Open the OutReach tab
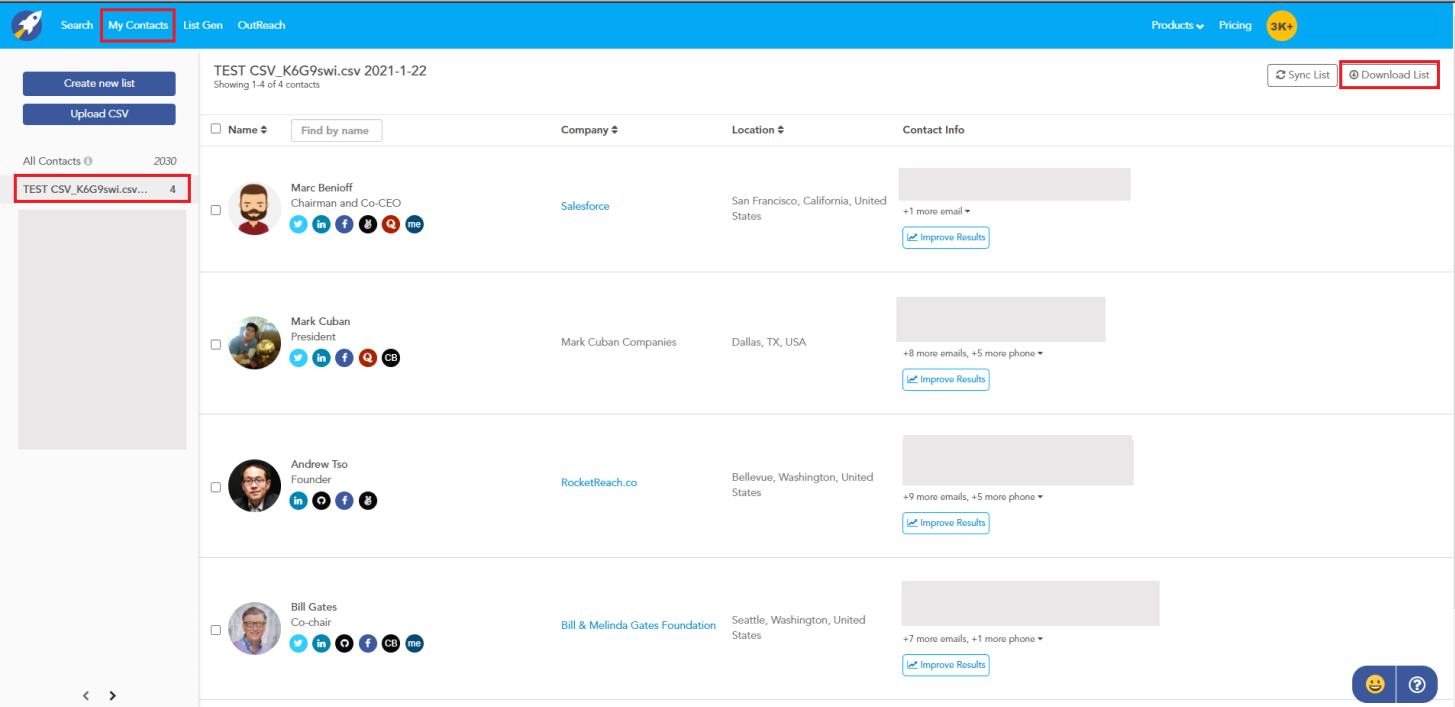Screen dimensions: 1455x707 click(262, 25)
